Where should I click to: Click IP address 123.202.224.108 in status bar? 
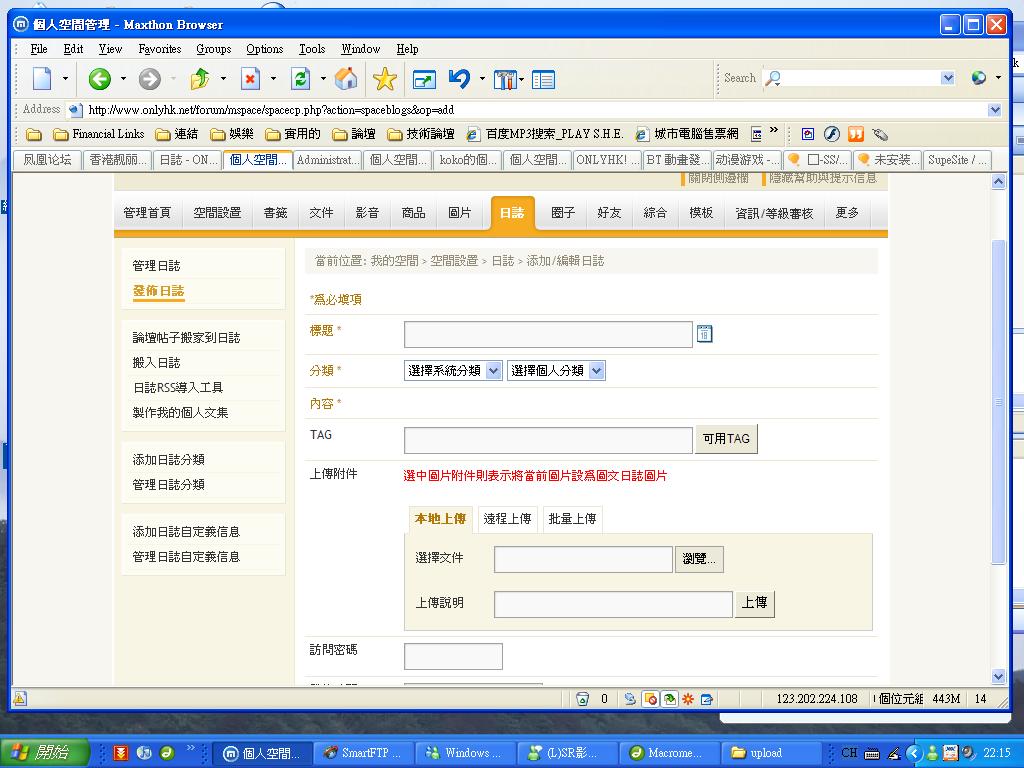coord(817,699)
